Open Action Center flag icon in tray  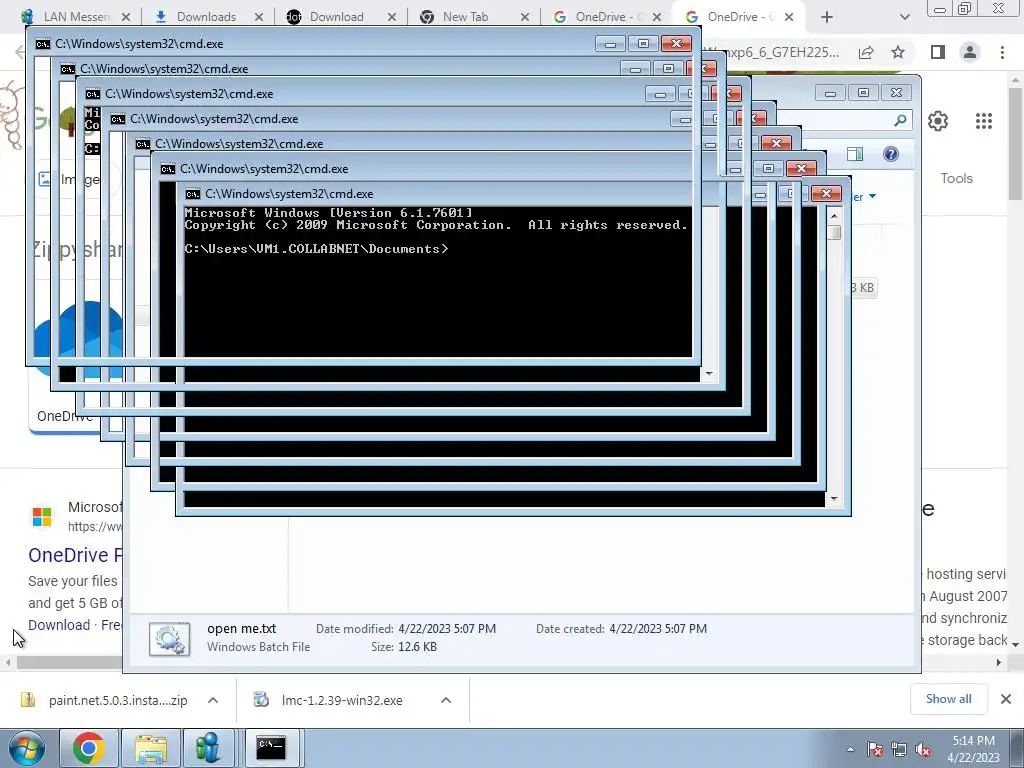[875, 749]
